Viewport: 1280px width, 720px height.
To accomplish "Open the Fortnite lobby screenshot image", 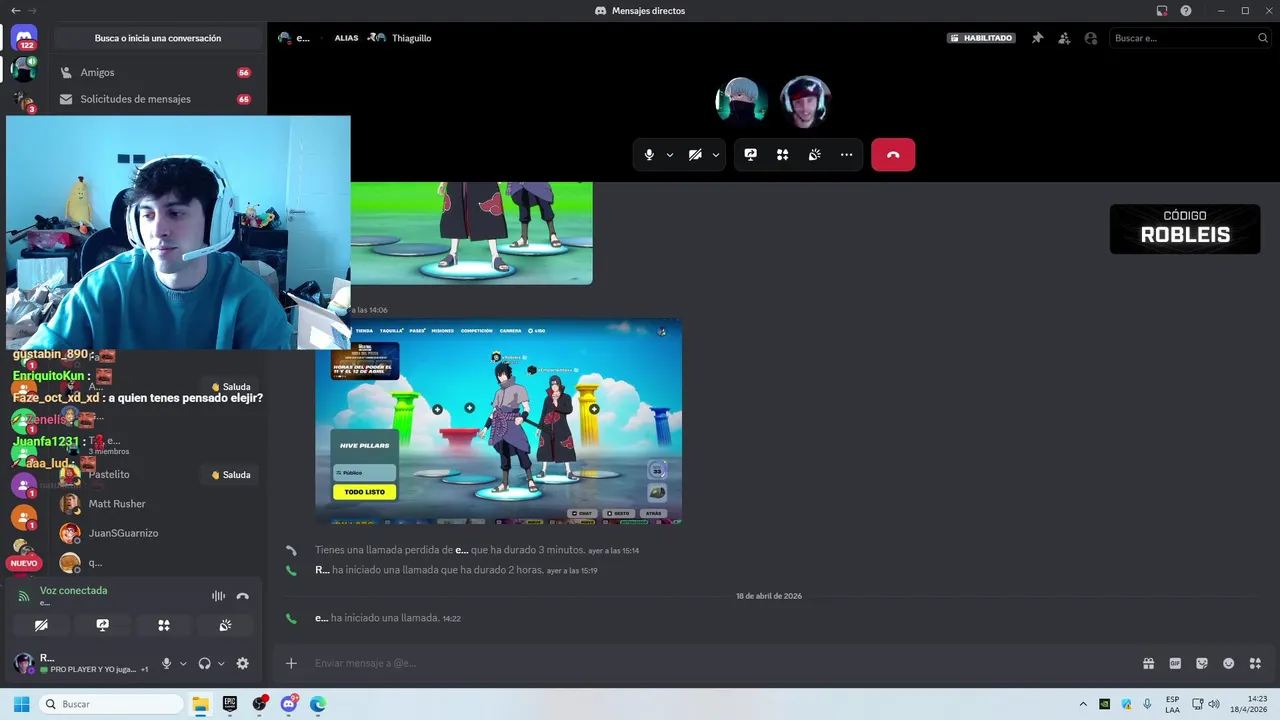I will pos(499,421).
